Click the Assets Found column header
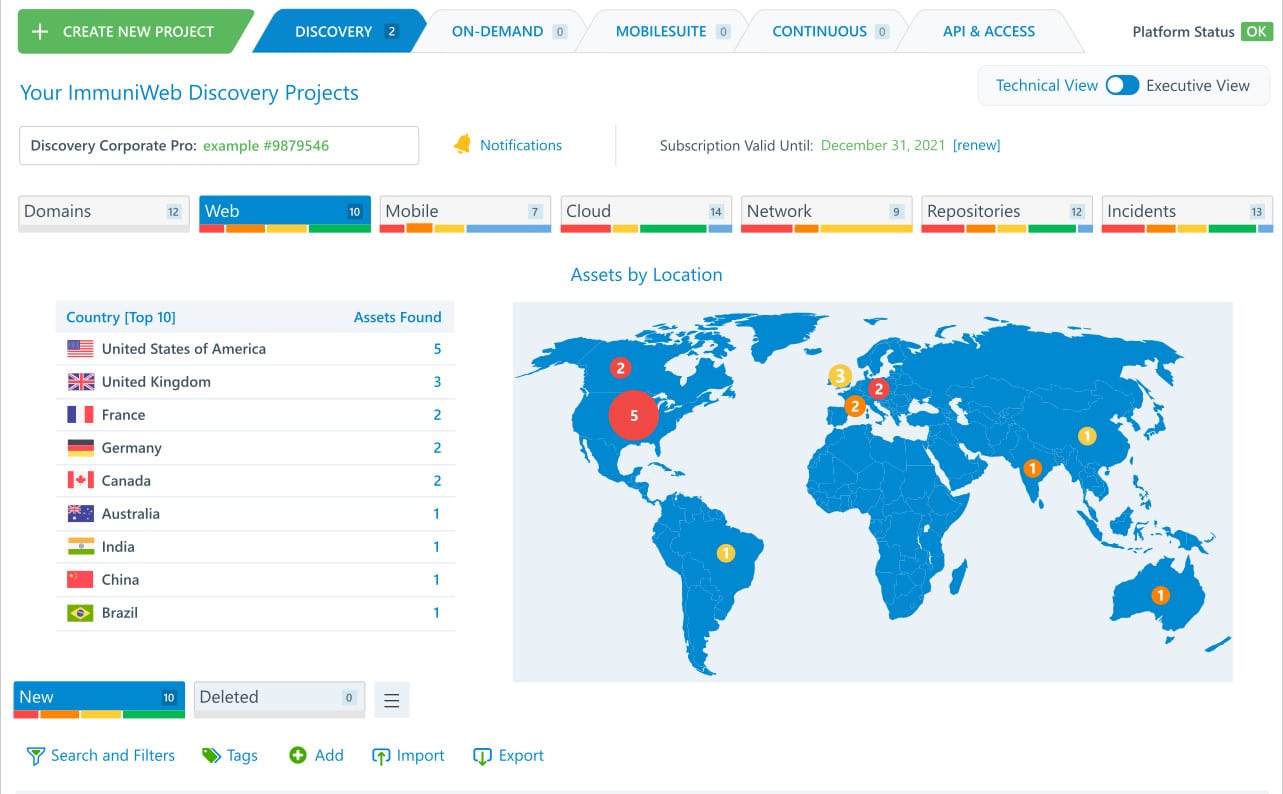The width and height of the screenshot is (1283, 794). pos(398,317)
